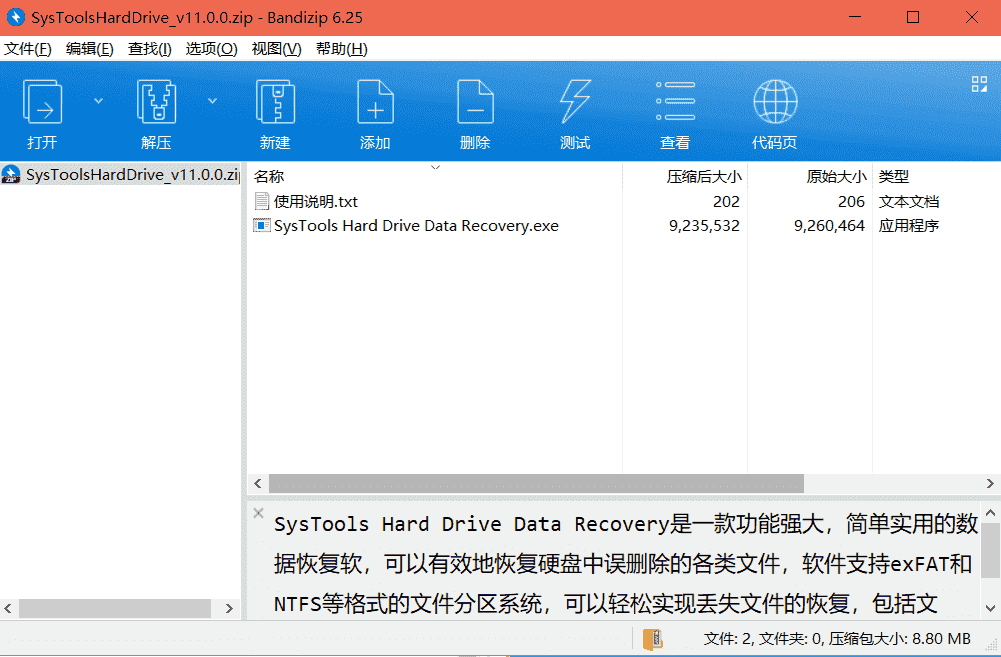Maximize the Bandizip window

click(914, 17)
